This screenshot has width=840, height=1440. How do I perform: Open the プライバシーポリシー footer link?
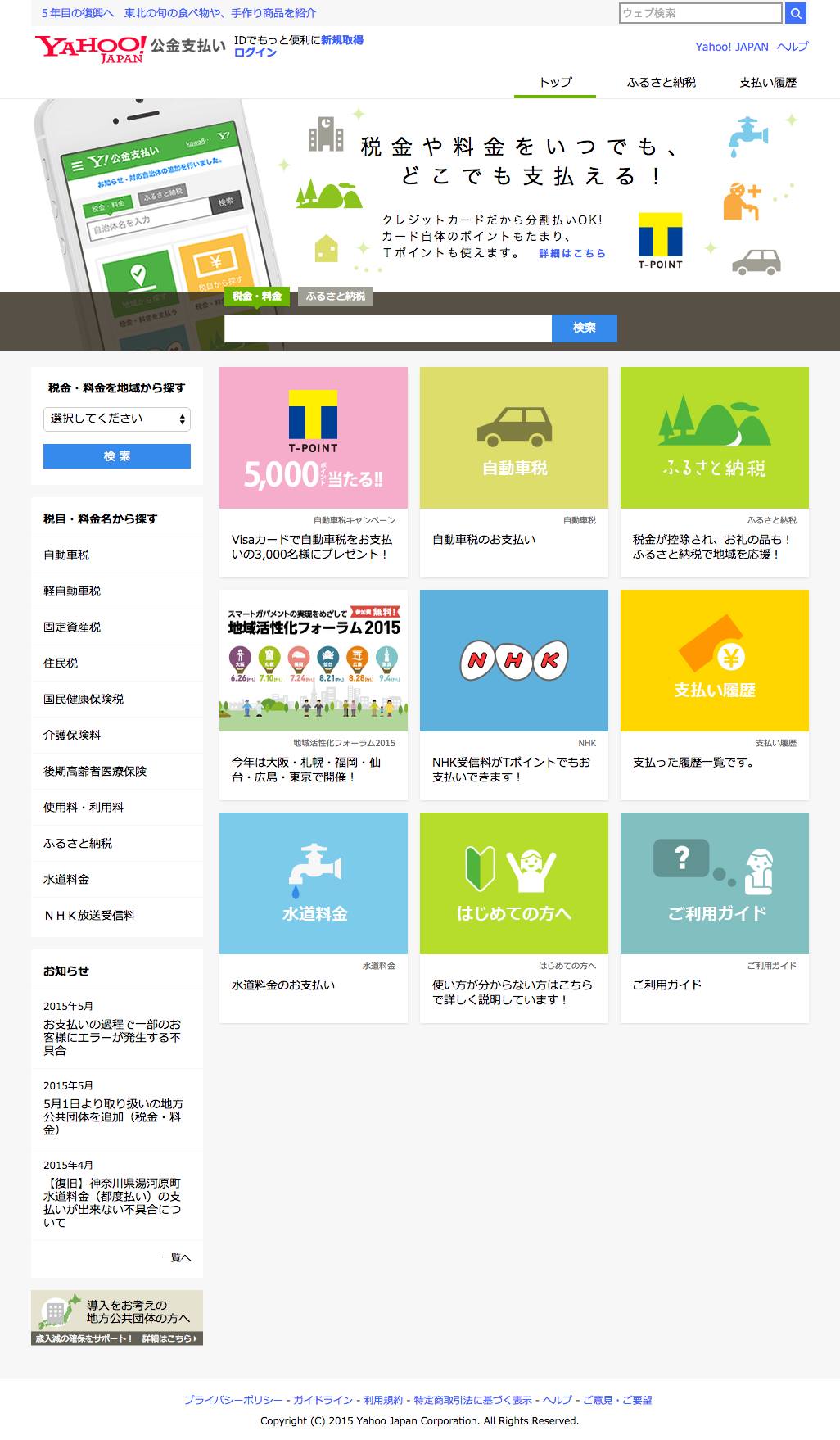point(233,1400)
